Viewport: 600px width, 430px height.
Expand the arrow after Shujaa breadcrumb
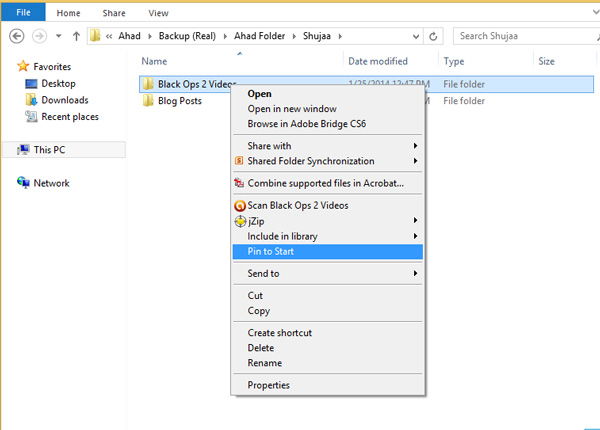[x=340, y=36]
